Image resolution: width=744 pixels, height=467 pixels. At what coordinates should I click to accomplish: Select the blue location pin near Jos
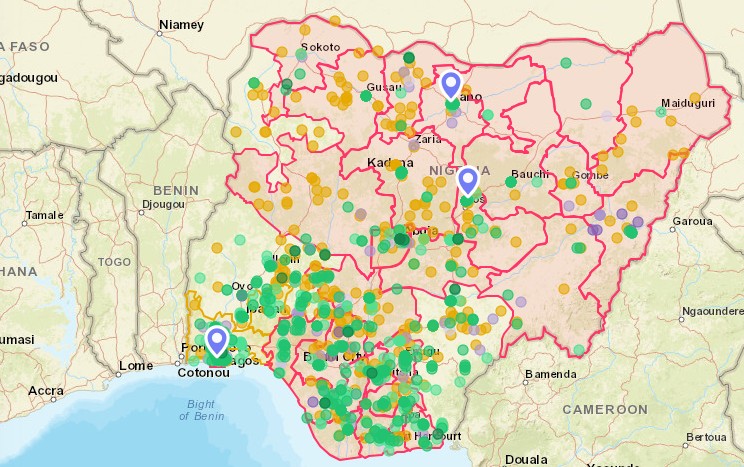[x=467, y=182]
